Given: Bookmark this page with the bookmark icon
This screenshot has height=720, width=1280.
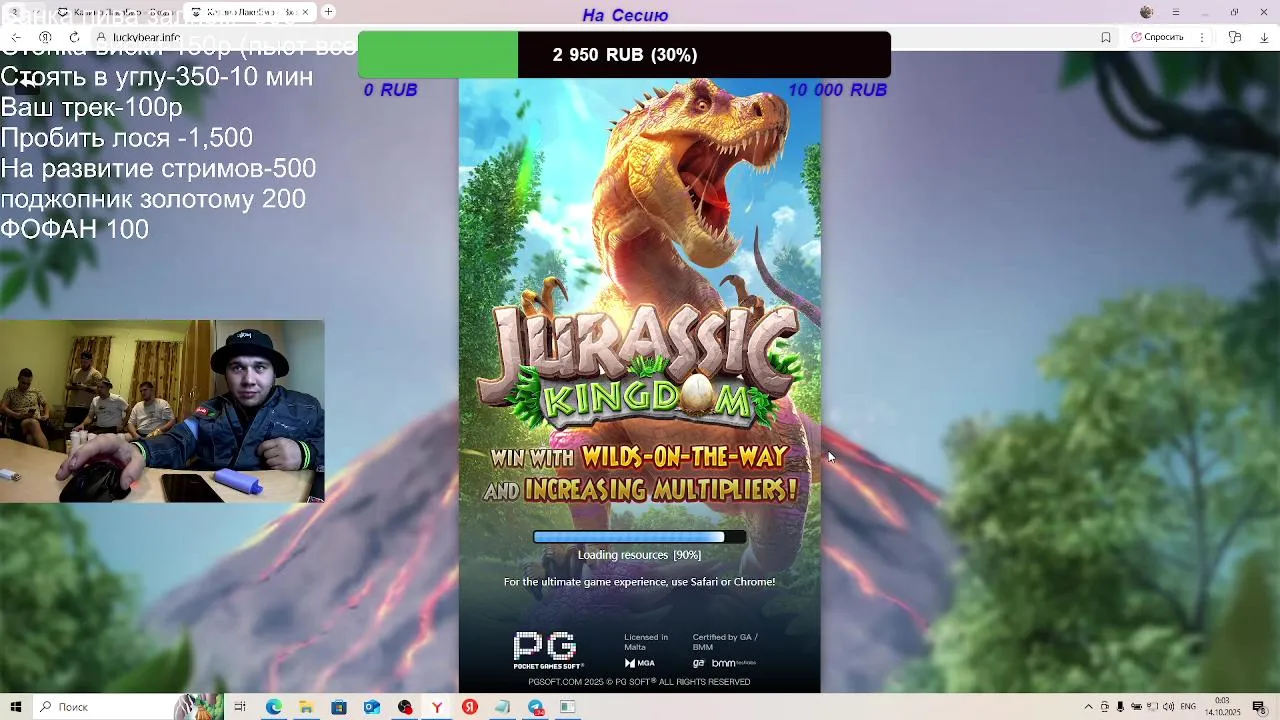Looking at the screenshot, I should [1106, 37].
